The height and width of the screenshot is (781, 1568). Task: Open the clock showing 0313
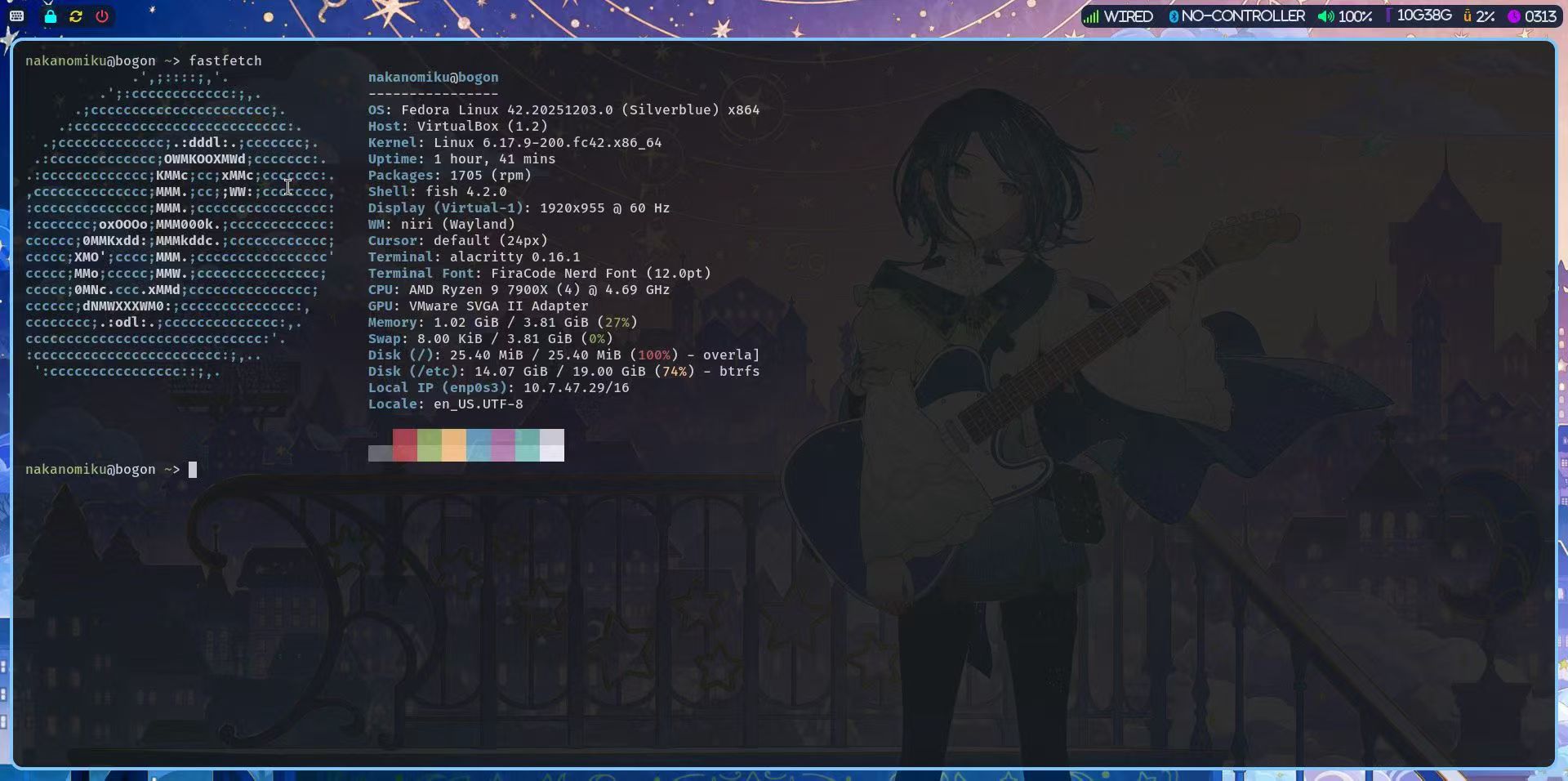[1532, 16]
